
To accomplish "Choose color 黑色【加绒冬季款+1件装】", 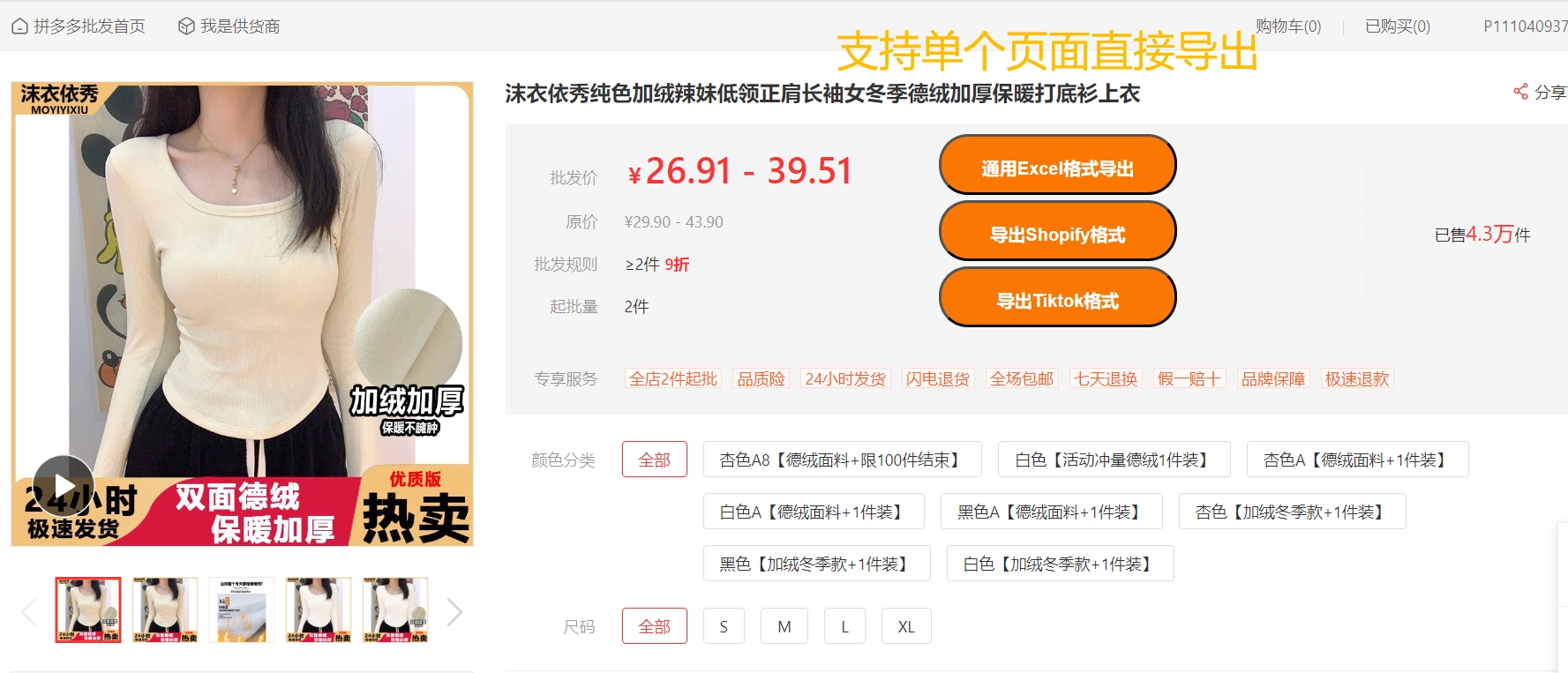I will tap(816, 564).
